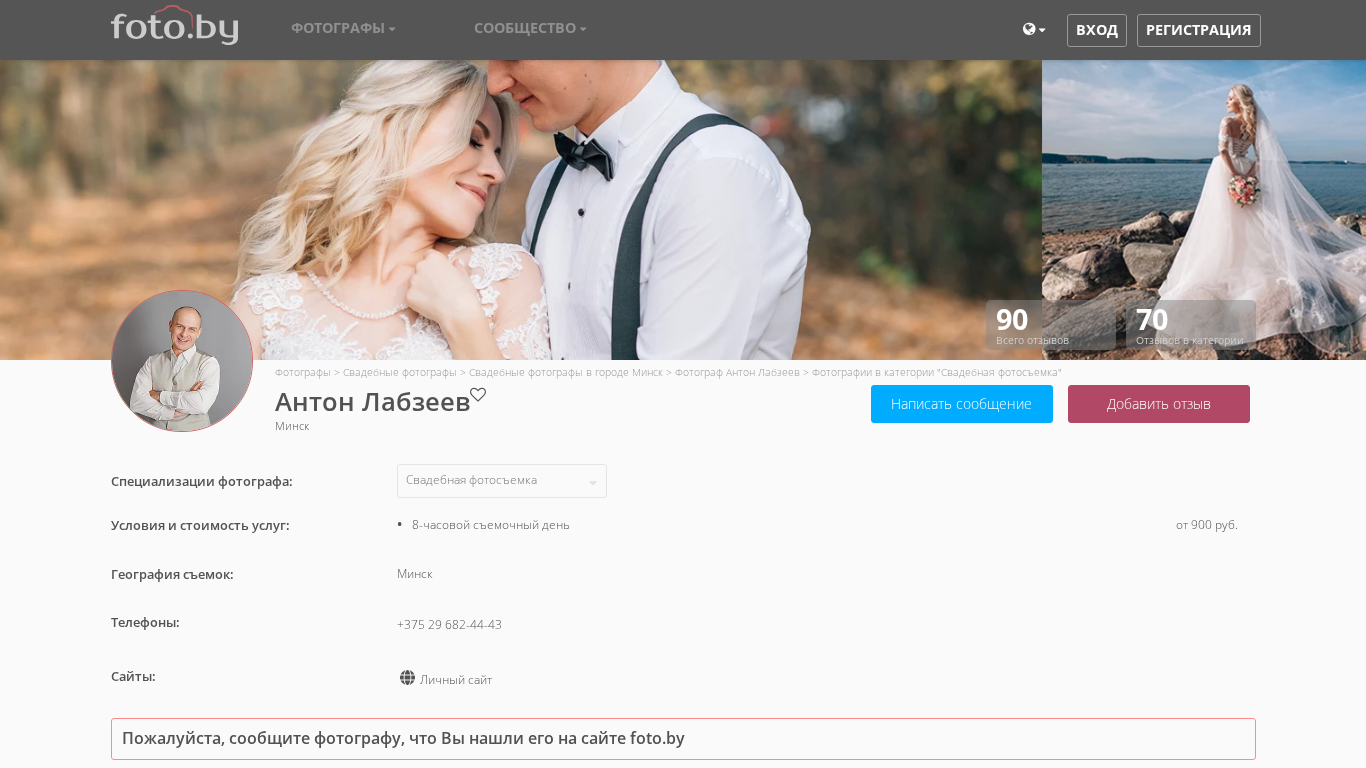Click the Вход button
1366x768 pixels.
click(1097, 30)
